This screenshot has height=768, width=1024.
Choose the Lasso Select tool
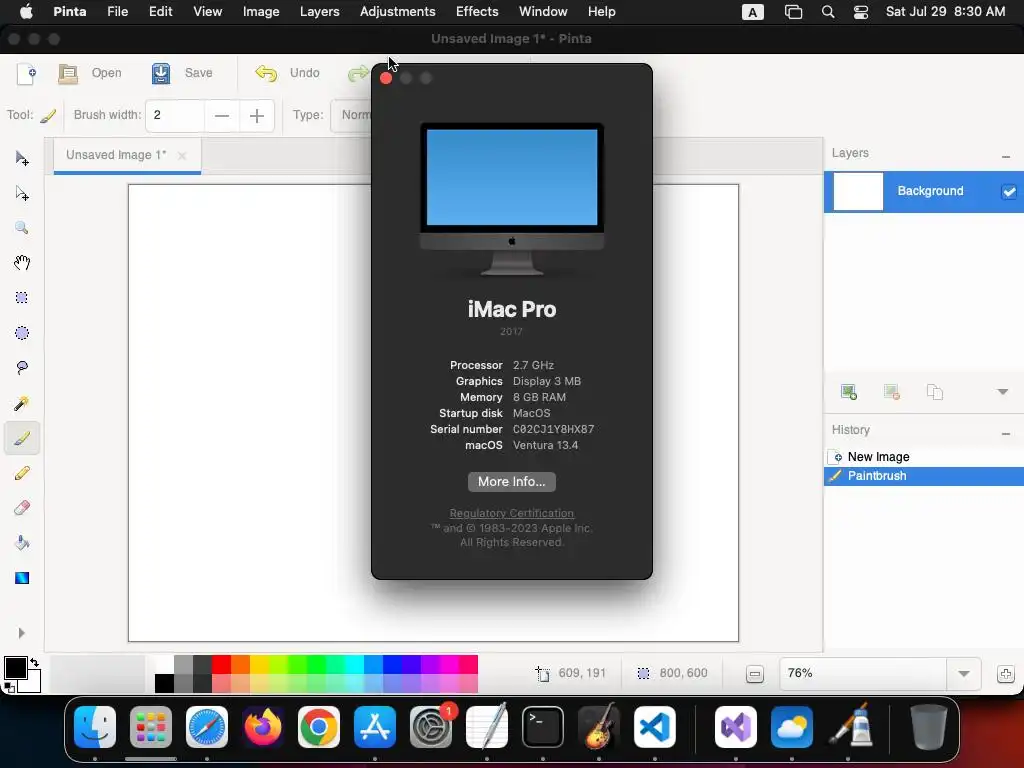(x=22, y=368)
